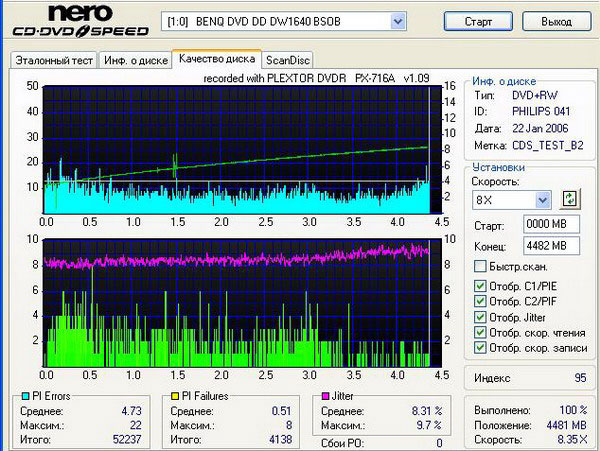Click the date 22 Jan 2006
Screen dimensions: 600x451
pos(540,128)
